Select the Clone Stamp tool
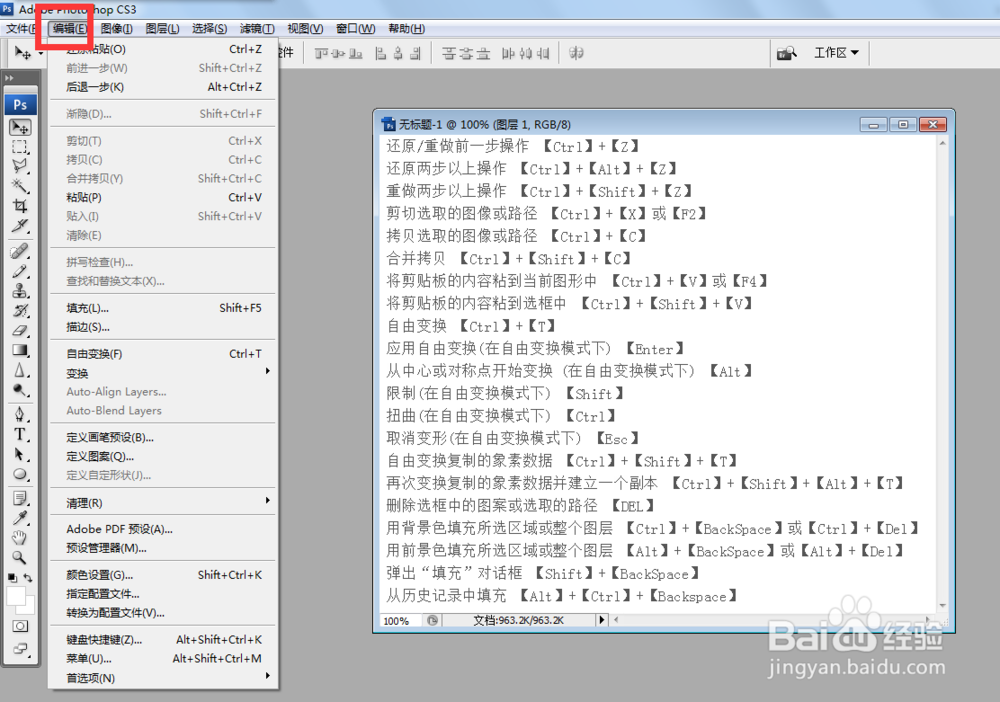Screen dimensions: 1000x702 click(20, 291)
